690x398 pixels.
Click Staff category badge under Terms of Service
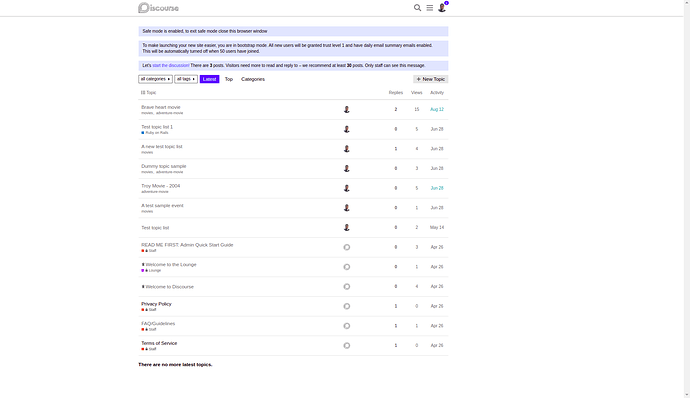[149, 349]
